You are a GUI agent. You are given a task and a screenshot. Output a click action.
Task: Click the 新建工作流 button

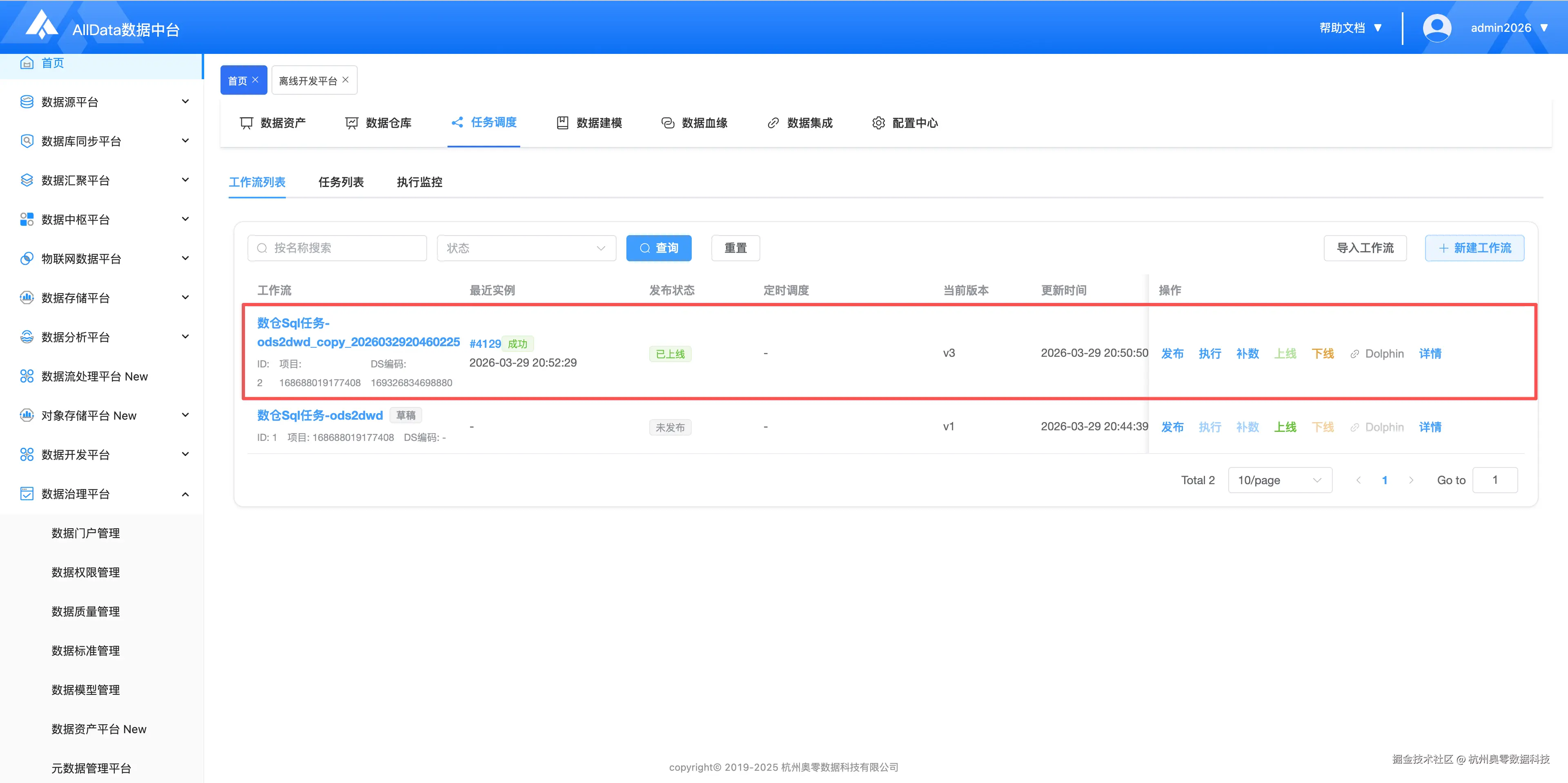(1474, 248)
